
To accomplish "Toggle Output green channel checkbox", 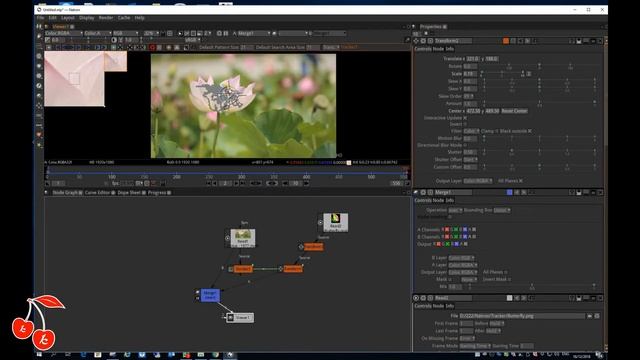I will [448, 244].
